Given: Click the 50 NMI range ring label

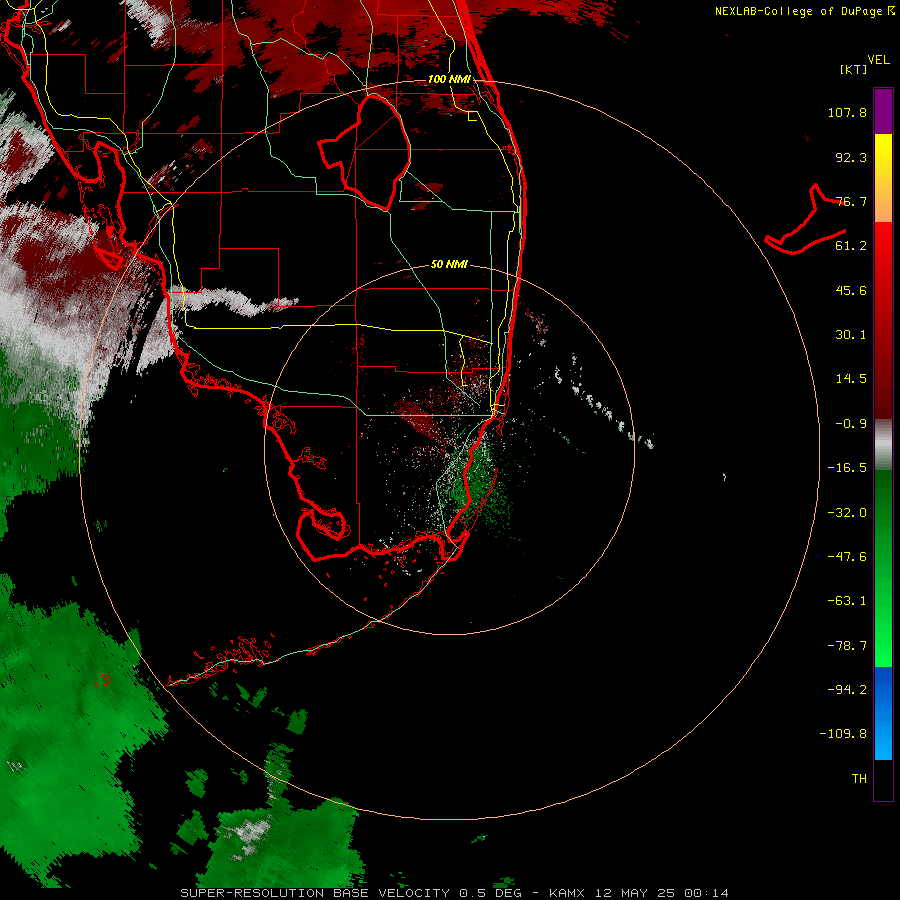Looking at the screenshot, I should (x=449, y=264).
